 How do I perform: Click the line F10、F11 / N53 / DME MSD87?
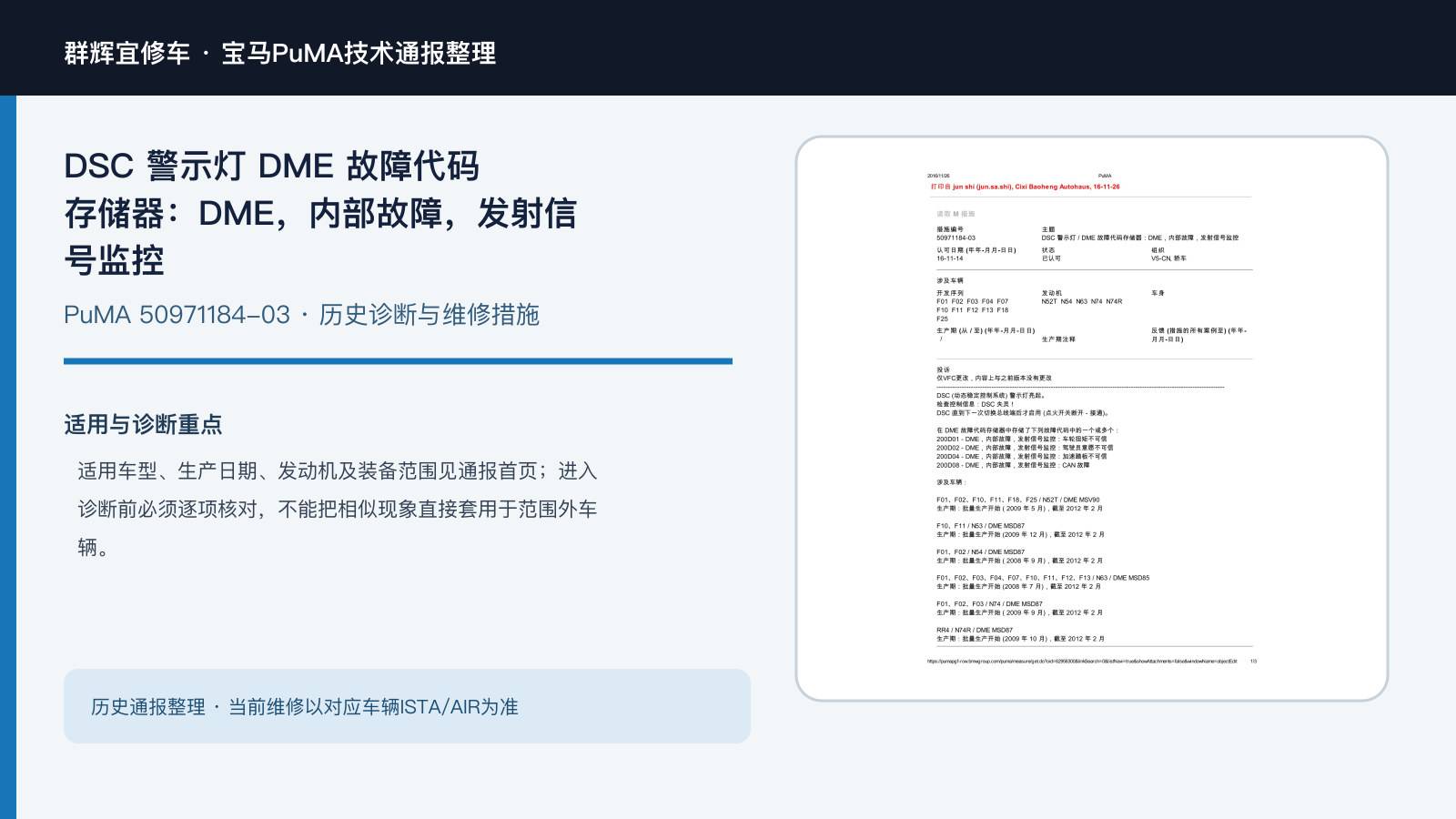click(980, 526)
